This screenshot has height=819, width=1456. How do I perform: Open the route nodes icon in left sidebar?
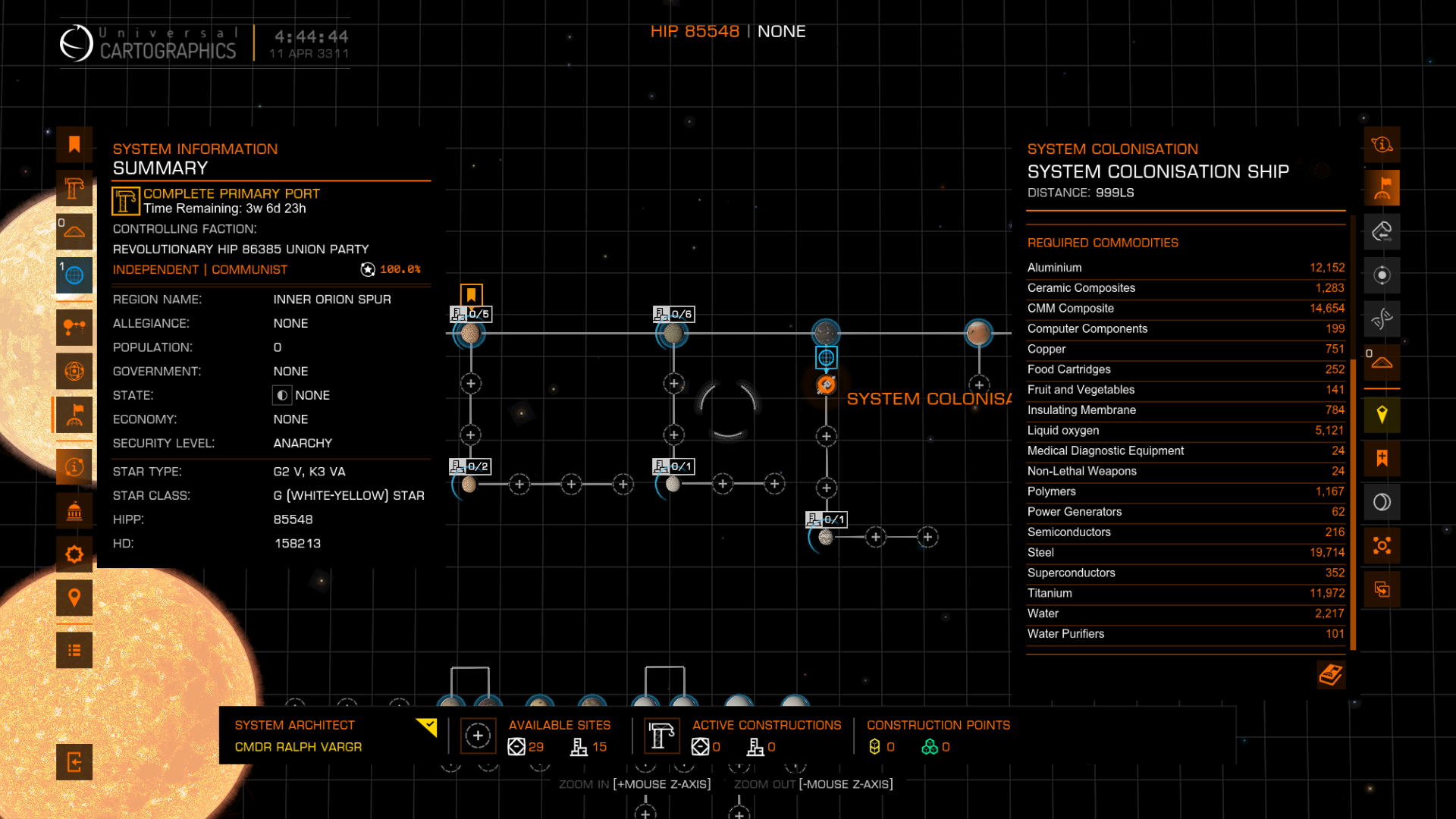tap(74, 328)
